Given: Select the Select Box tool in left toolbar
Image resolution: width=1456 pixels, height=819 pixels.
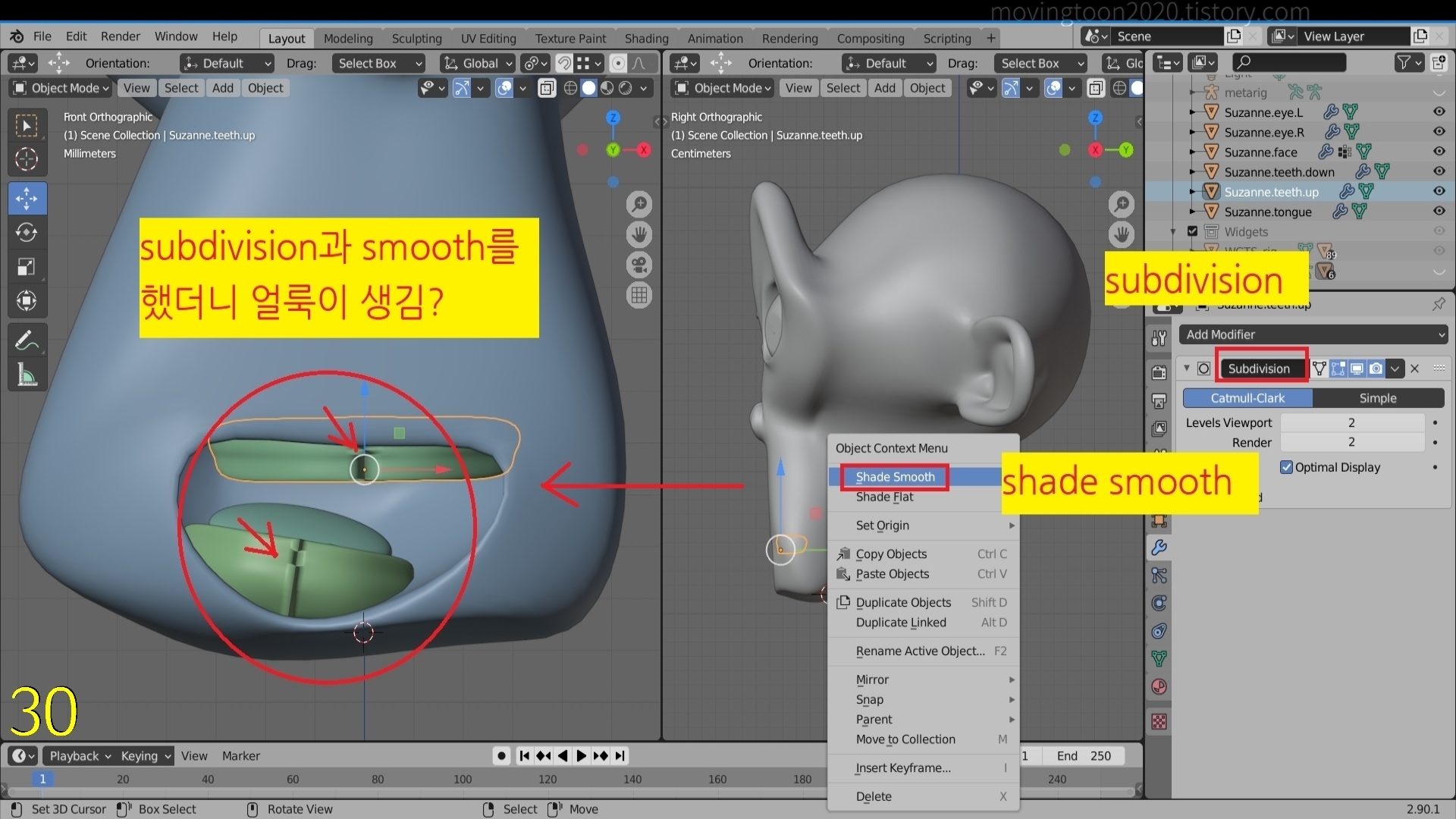Looking at the screenshot, I should point(27,125).
